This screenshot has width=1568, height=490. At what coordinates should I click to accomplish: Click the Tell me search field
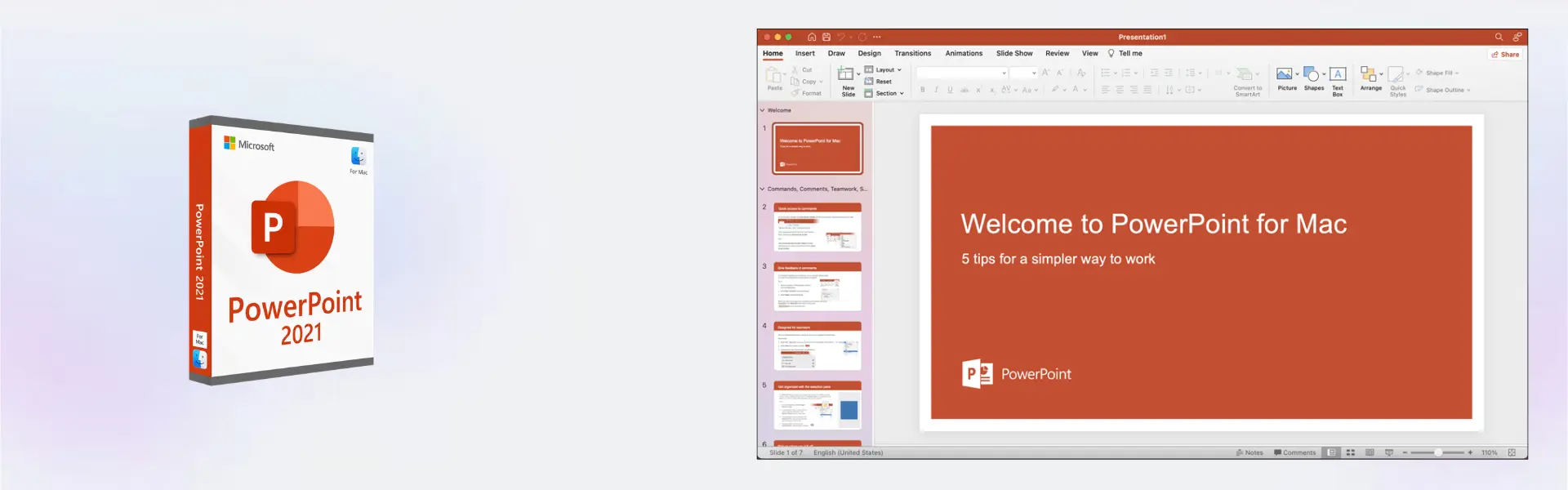coord(1125,53)
